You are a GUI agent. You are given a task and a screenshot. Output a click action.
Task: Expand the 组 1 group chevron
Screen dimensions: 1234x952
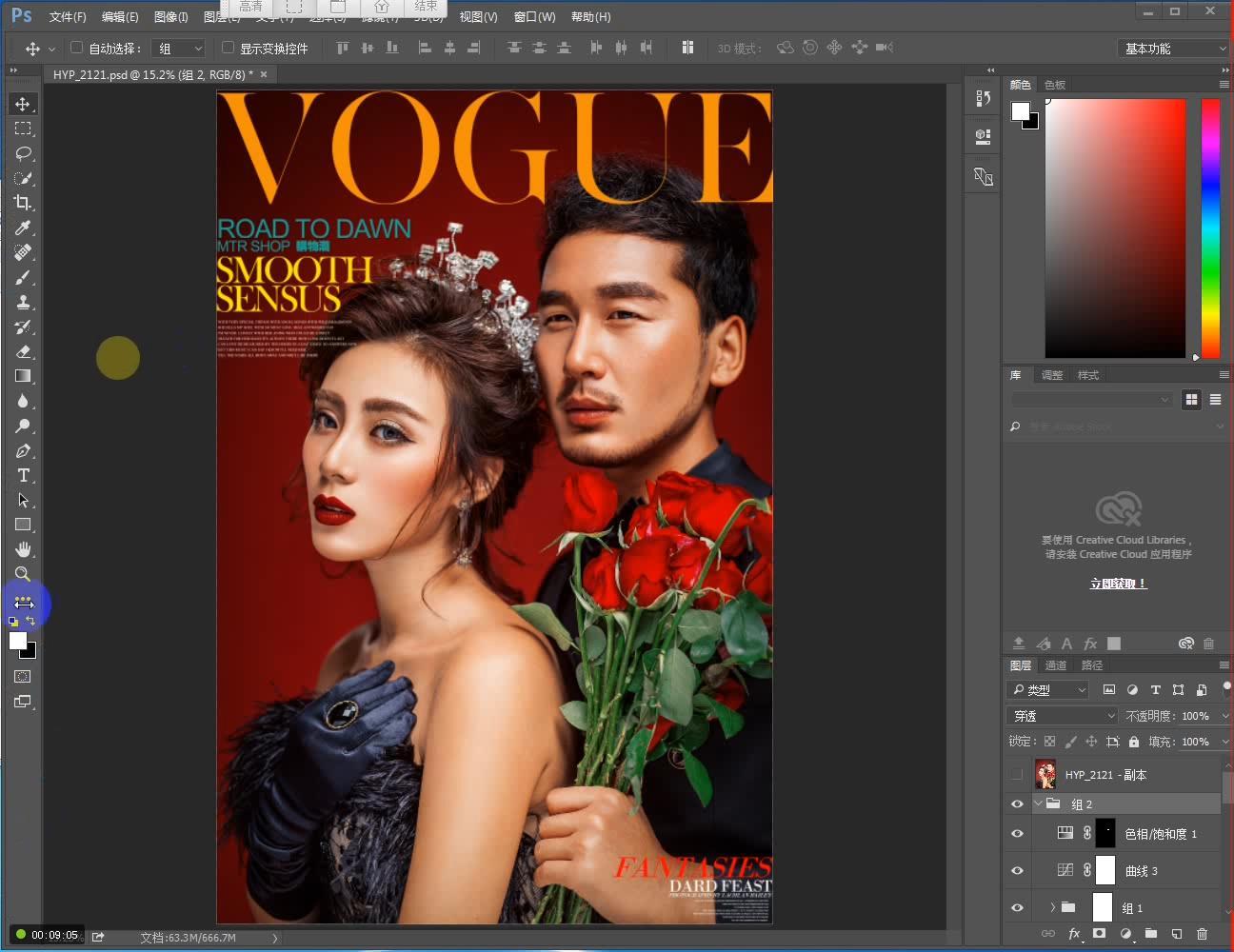click(x=1053, y=907)
